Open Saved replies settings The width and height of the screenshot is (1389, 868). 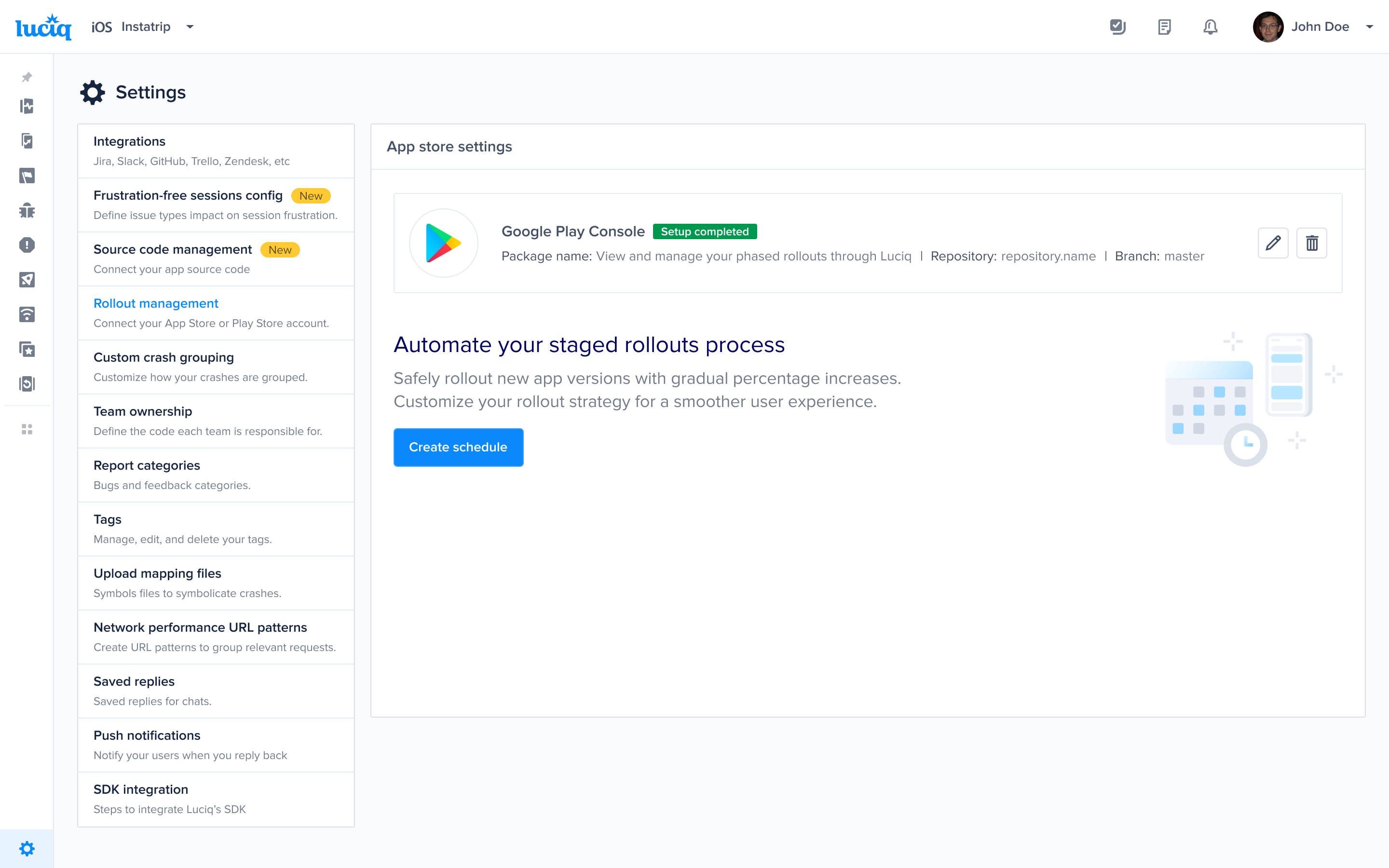tap(216, 691)
